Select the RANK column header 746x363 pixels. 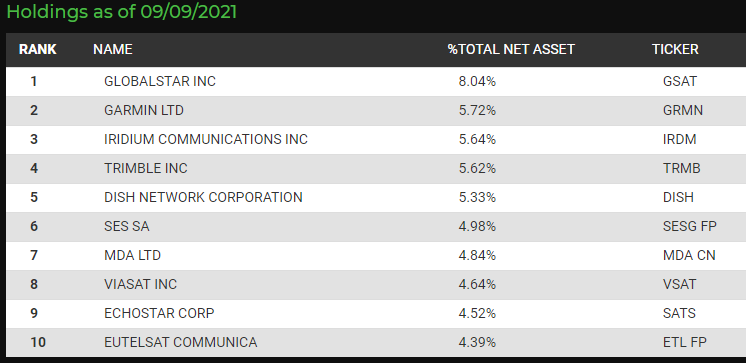[x=38, y=49]
